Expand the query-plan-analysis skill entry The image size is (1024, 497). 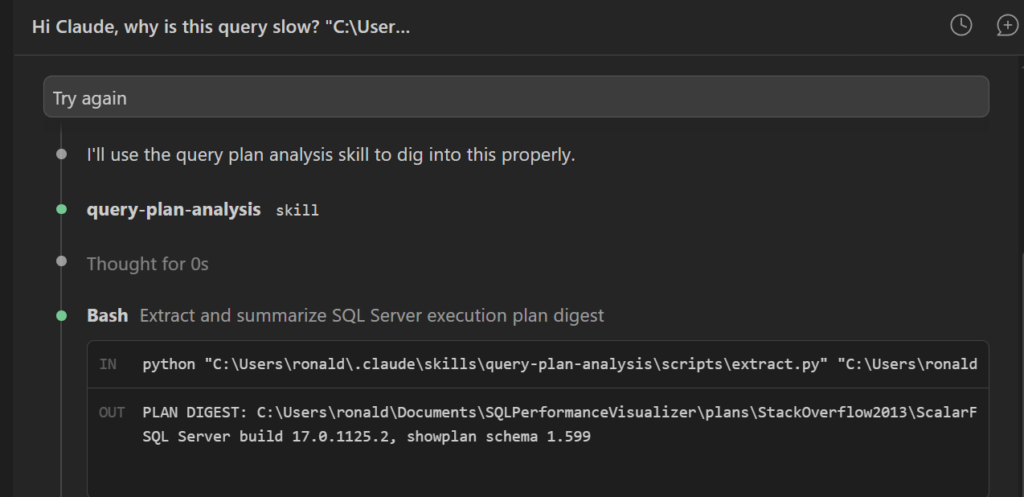pyautogui.click(x=174, y=210)
